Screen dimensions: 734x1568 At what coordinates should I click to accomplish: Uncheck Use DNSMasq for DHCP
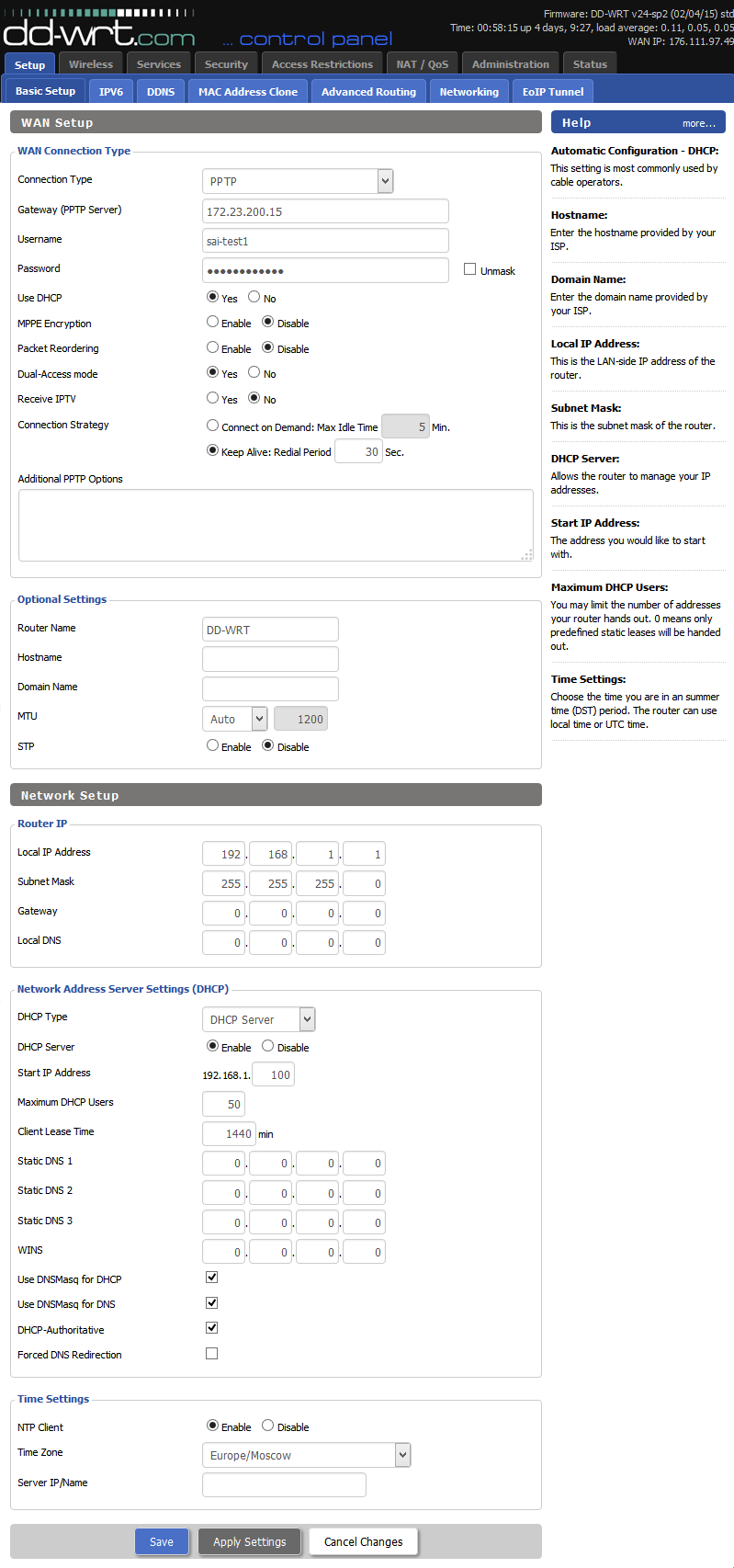coord(212,1278)
